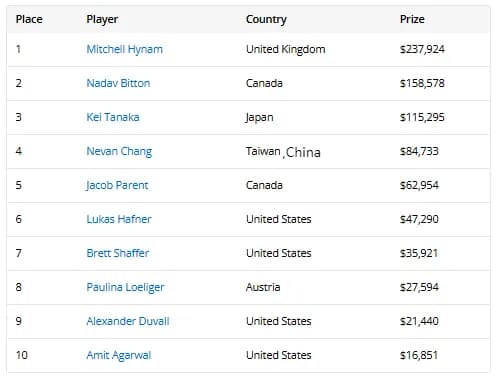Open the Nadav Bitton player link
Screen dimensions: 497x380
[118, 83]
